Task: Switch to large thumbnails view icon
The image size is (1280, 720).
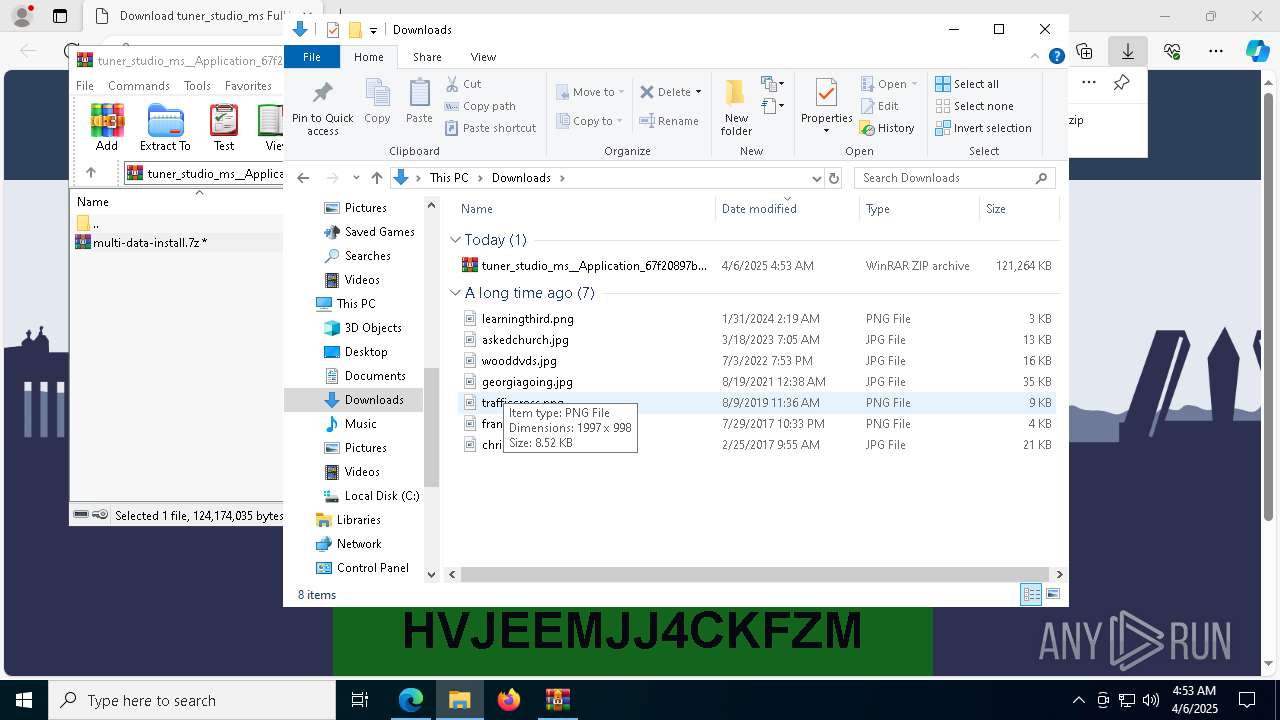Action: 1053,595
